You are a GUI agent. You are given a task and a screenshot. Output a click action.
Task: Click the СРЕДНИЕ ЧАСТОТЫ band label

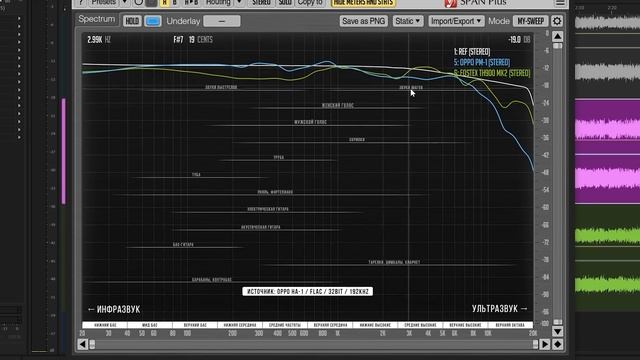pos(285,325)
